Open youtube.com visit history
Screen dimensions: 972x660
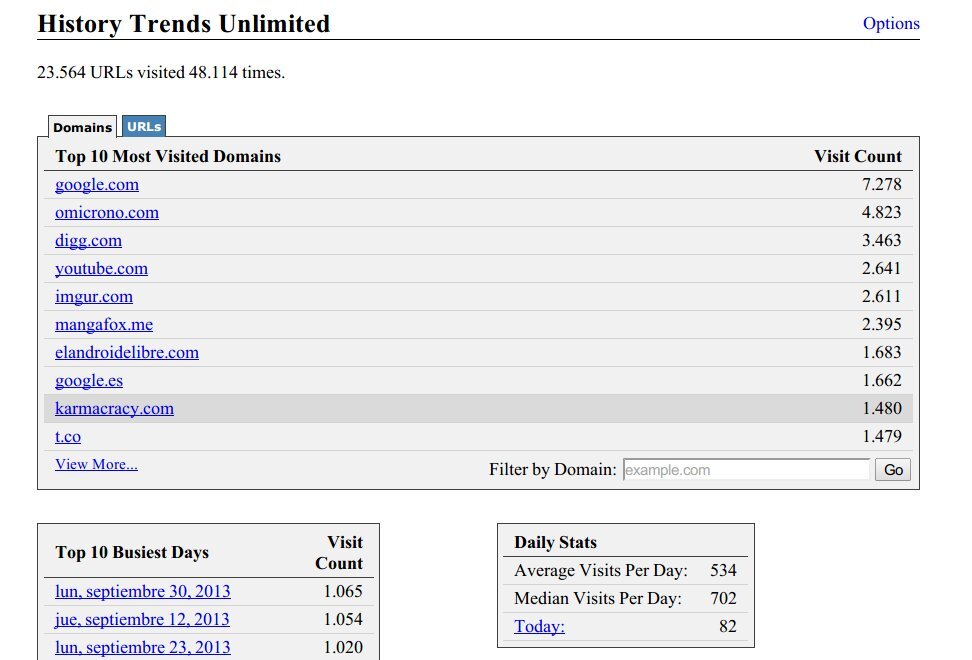tap(101, 268)
